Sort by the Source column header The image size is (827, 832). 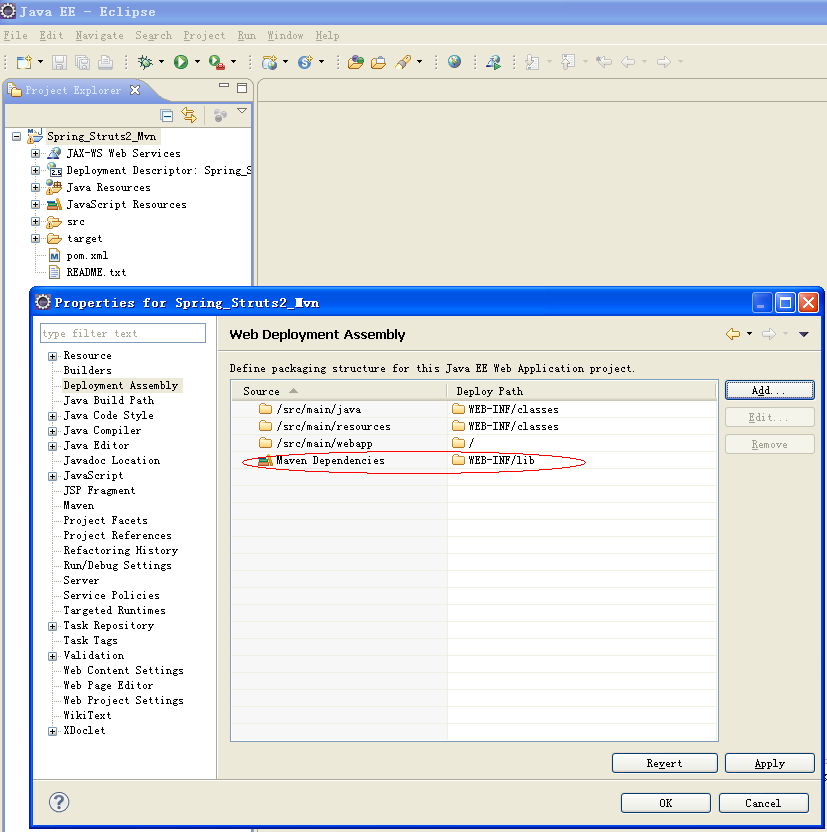pyautogui.click(x=339, y=391)
